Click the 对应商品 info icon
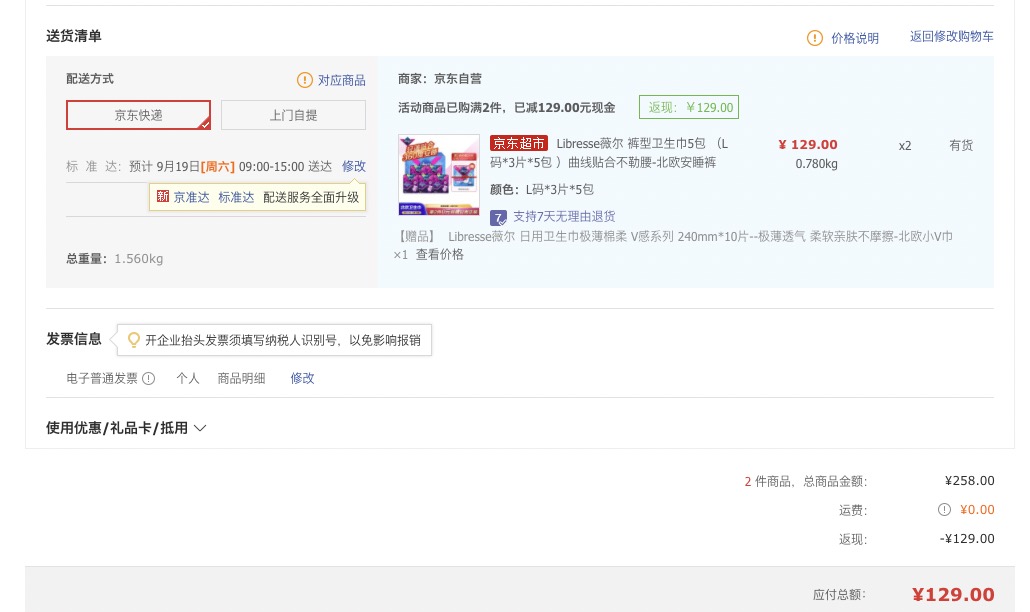The width and height of the screenshot is (1030, 612). 305,80
